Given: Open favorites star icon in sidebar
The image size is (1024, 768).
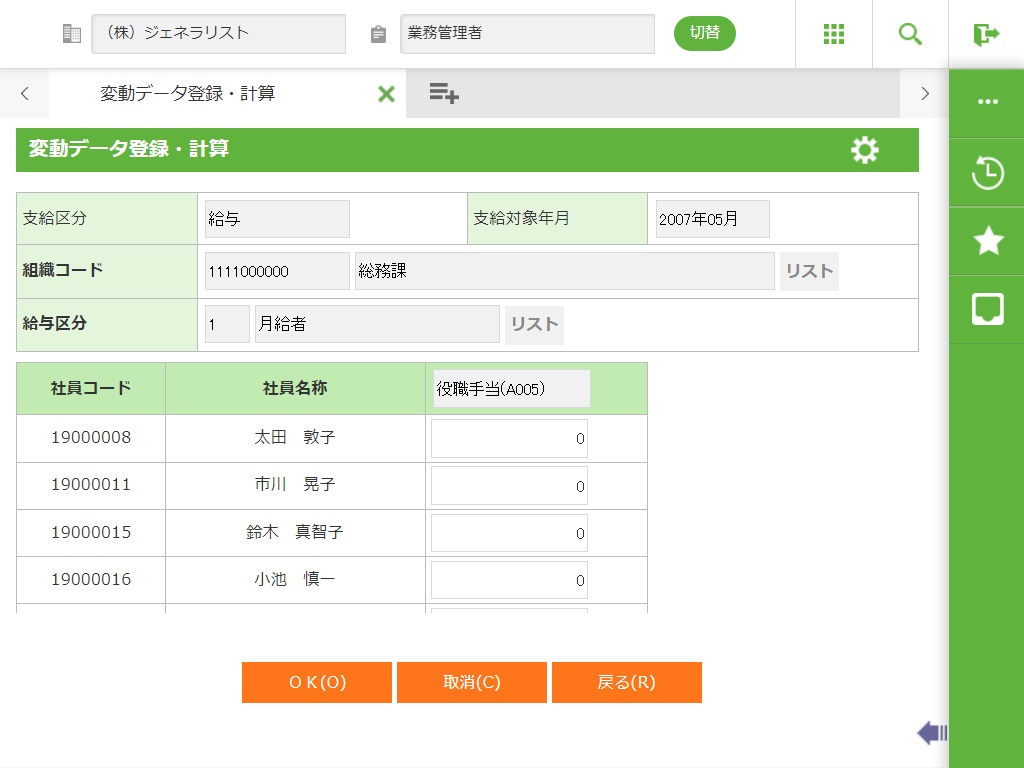Looking at the screenshot, I should (x=987, y=241).
